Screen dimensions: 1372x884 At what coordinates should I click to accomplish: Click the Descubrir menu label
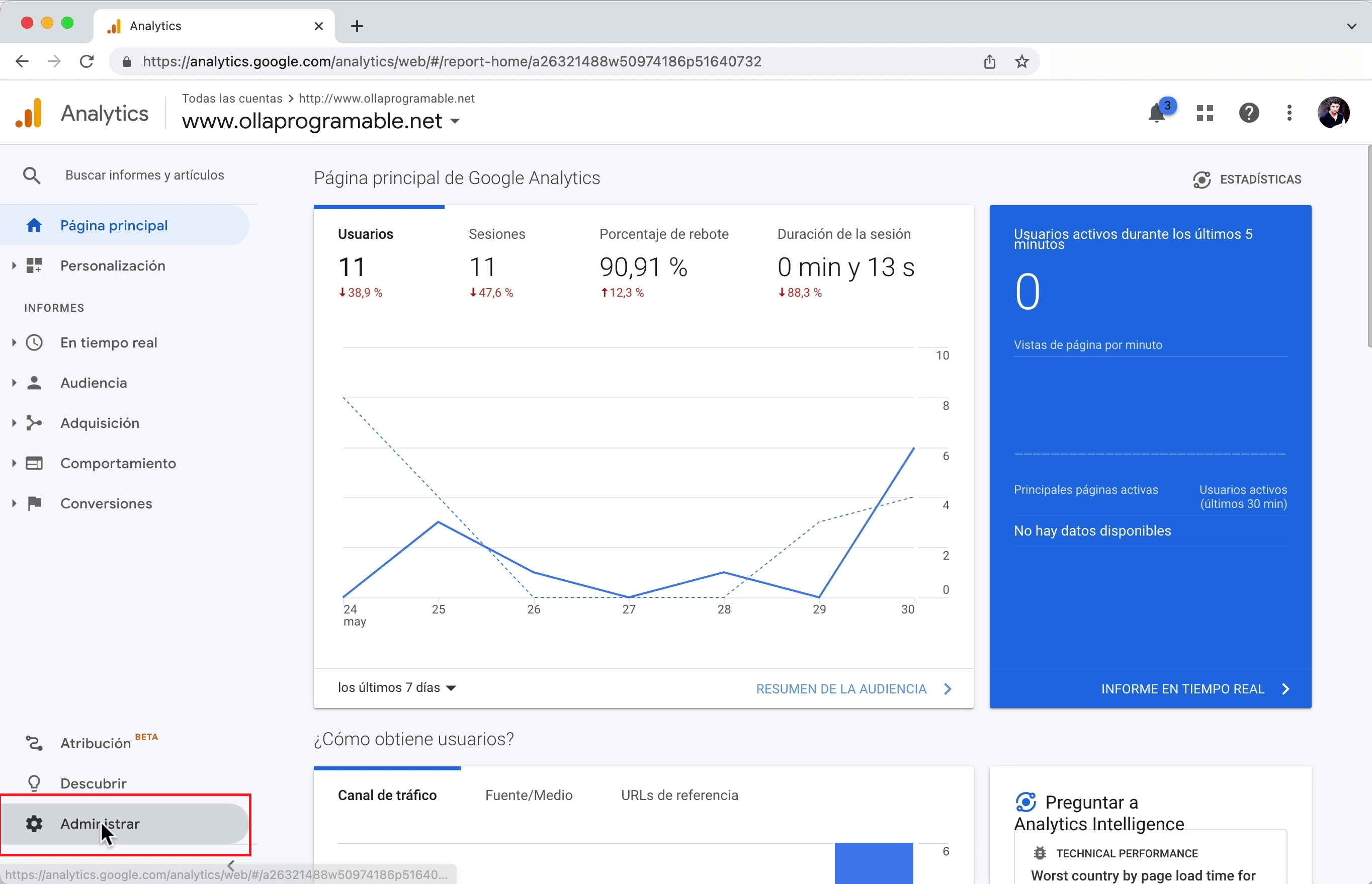pyautogui.click(x=93, y=783)
